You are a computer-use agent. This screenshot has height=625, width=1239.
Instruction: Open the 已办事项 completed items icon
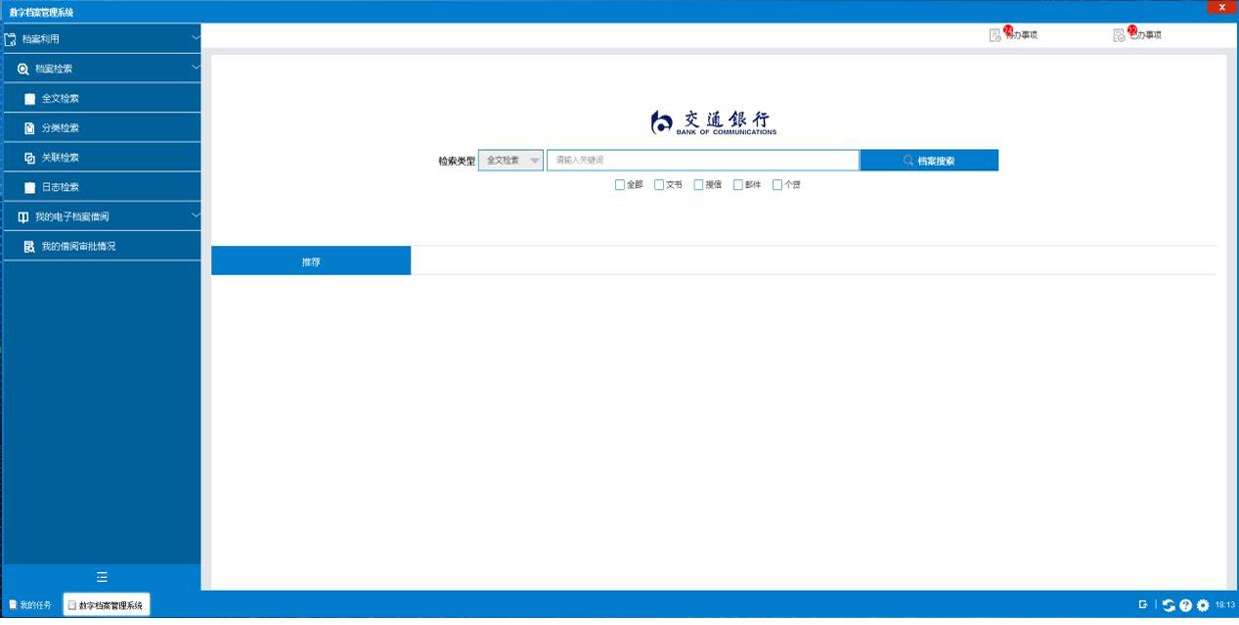click(x=1119, y=35)
